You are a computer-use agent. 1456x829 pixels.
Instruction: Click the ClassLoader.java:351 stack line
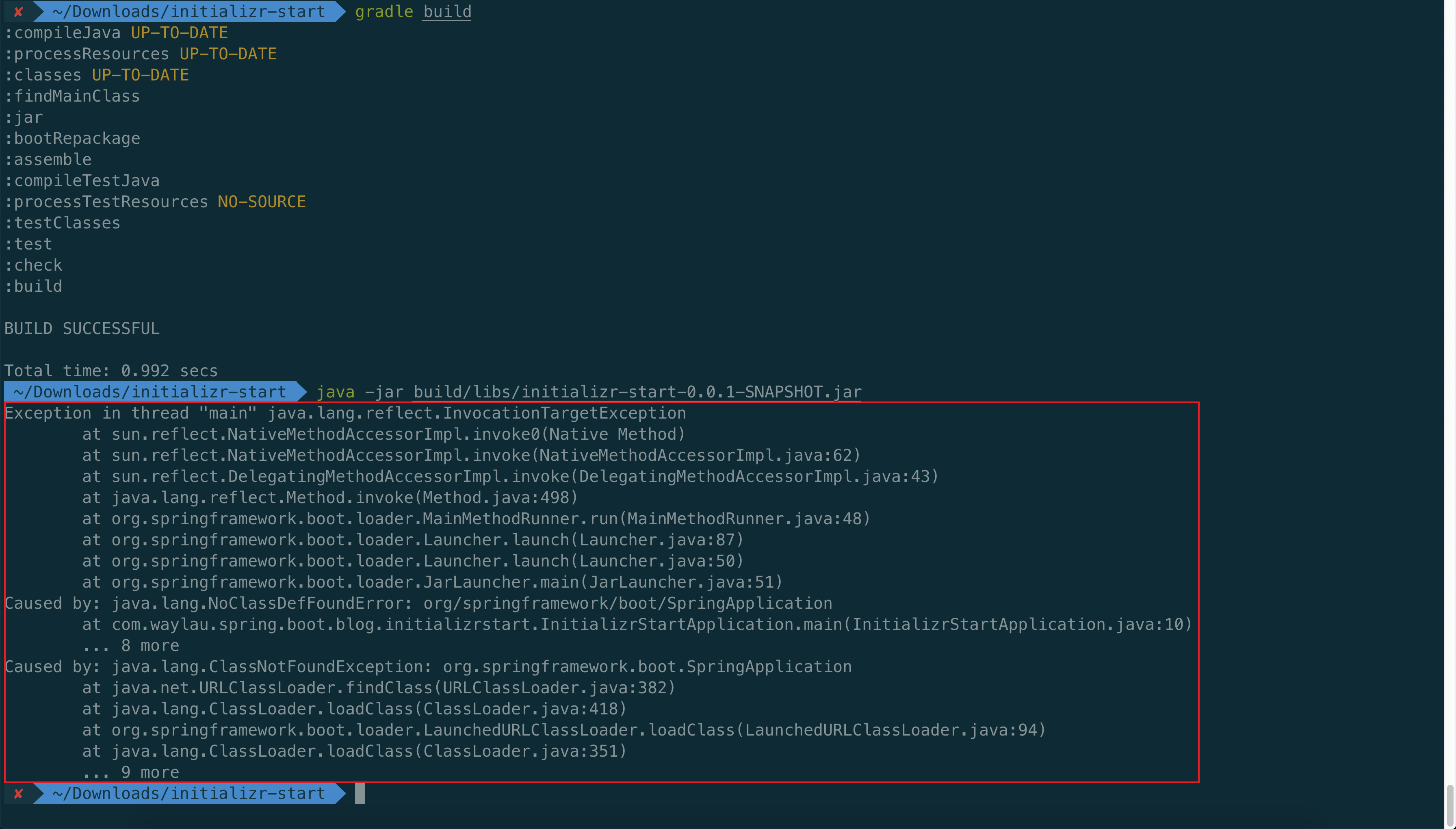pos(354,751)
